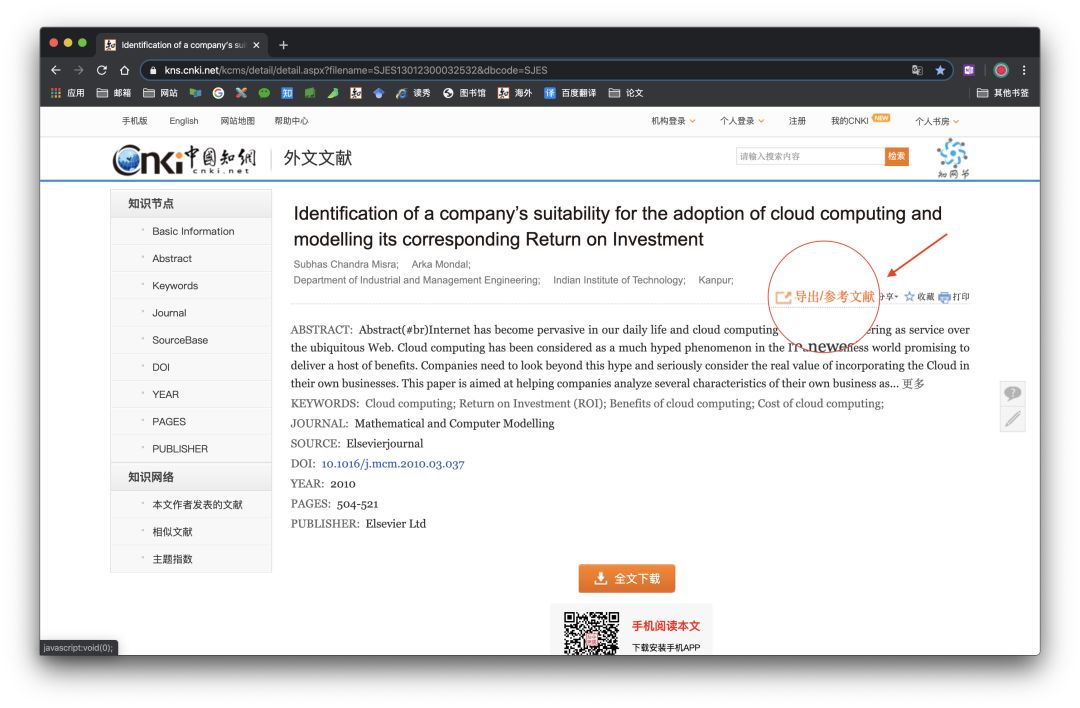Open the DOI 10.1016/j.mcm.2010.03.037 link

(x=393, y=464)
